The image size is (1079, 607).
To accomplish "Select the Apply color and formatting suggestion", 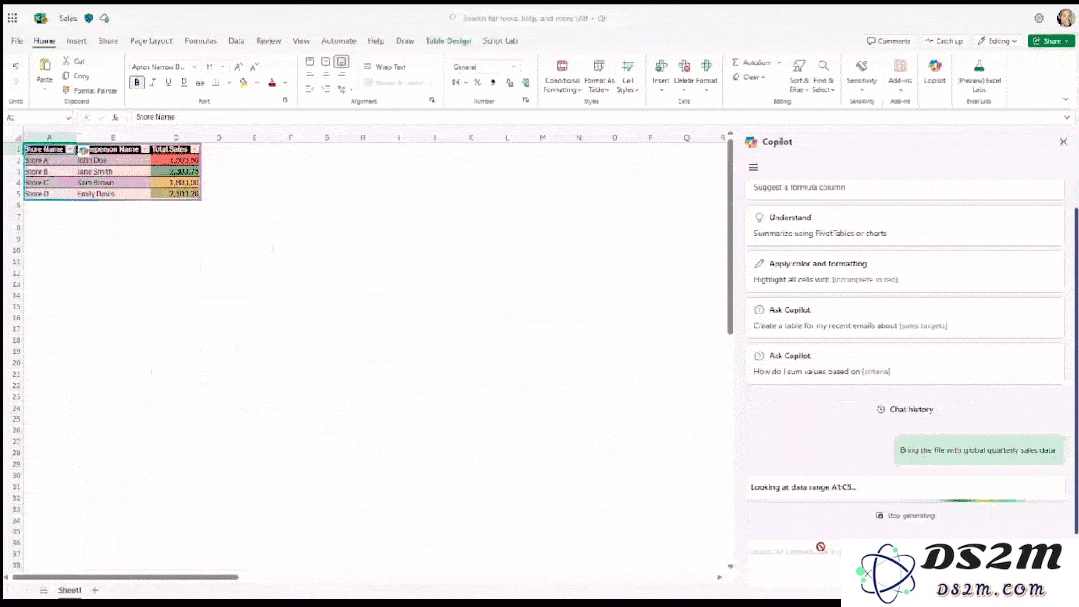I will 905,271.
